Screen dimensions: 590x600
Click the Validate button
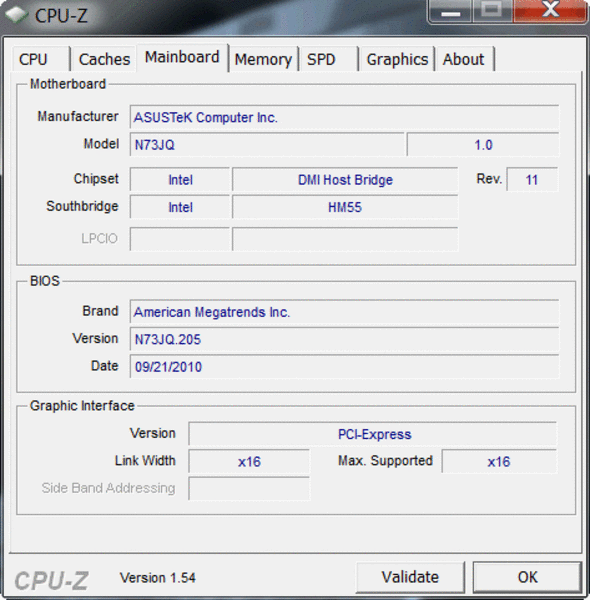[410, 577]
